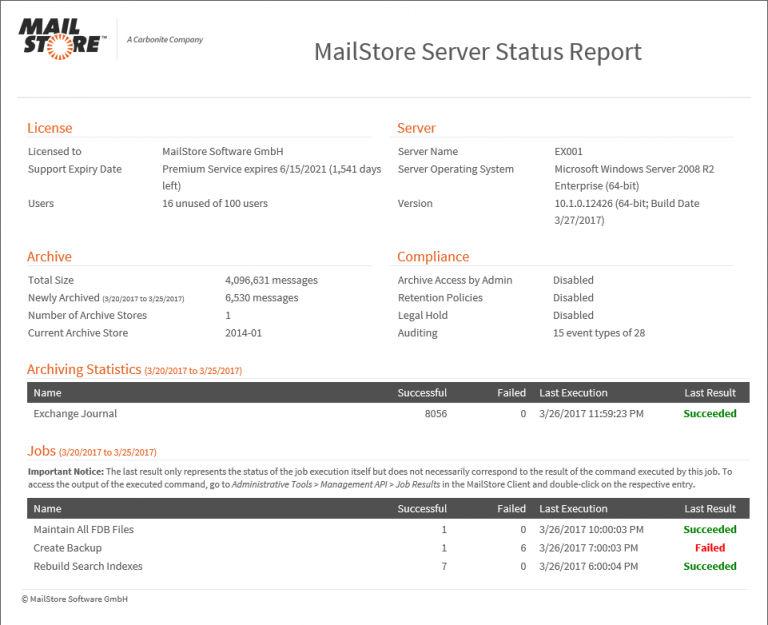Select the License section heading

[49, 128]
